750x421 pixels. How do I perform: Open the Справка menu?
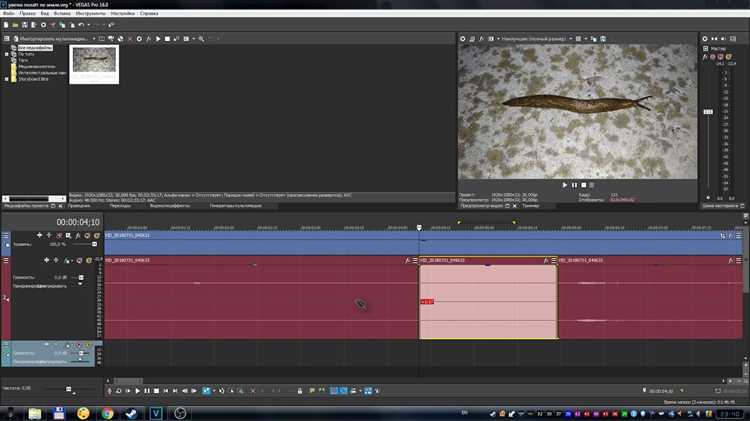click(149, 13)
